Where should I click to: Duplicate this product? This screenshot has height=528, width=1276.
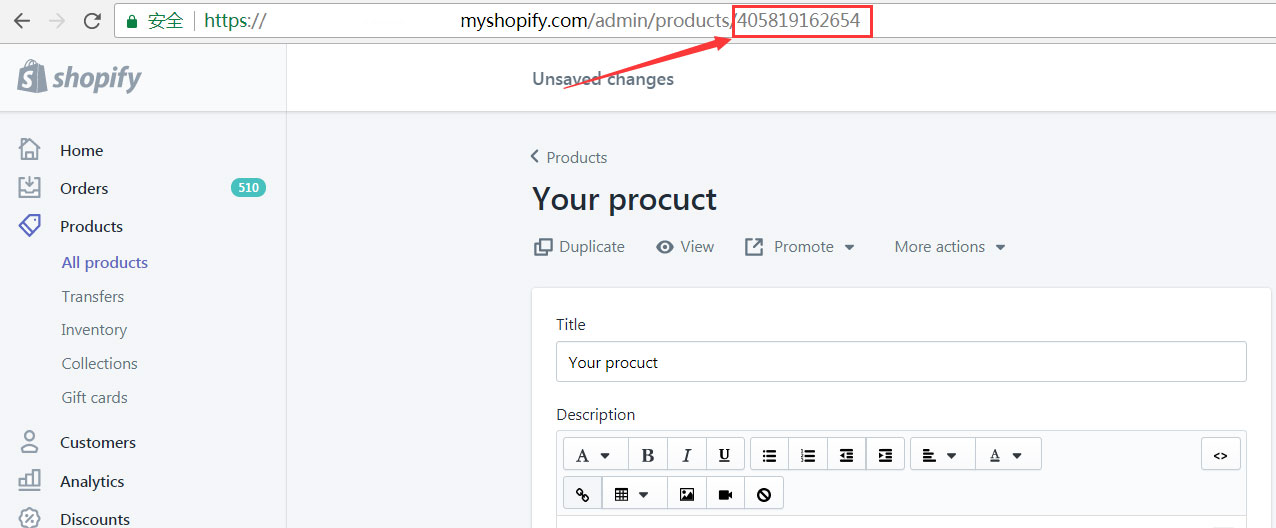[x=580, y=247]
